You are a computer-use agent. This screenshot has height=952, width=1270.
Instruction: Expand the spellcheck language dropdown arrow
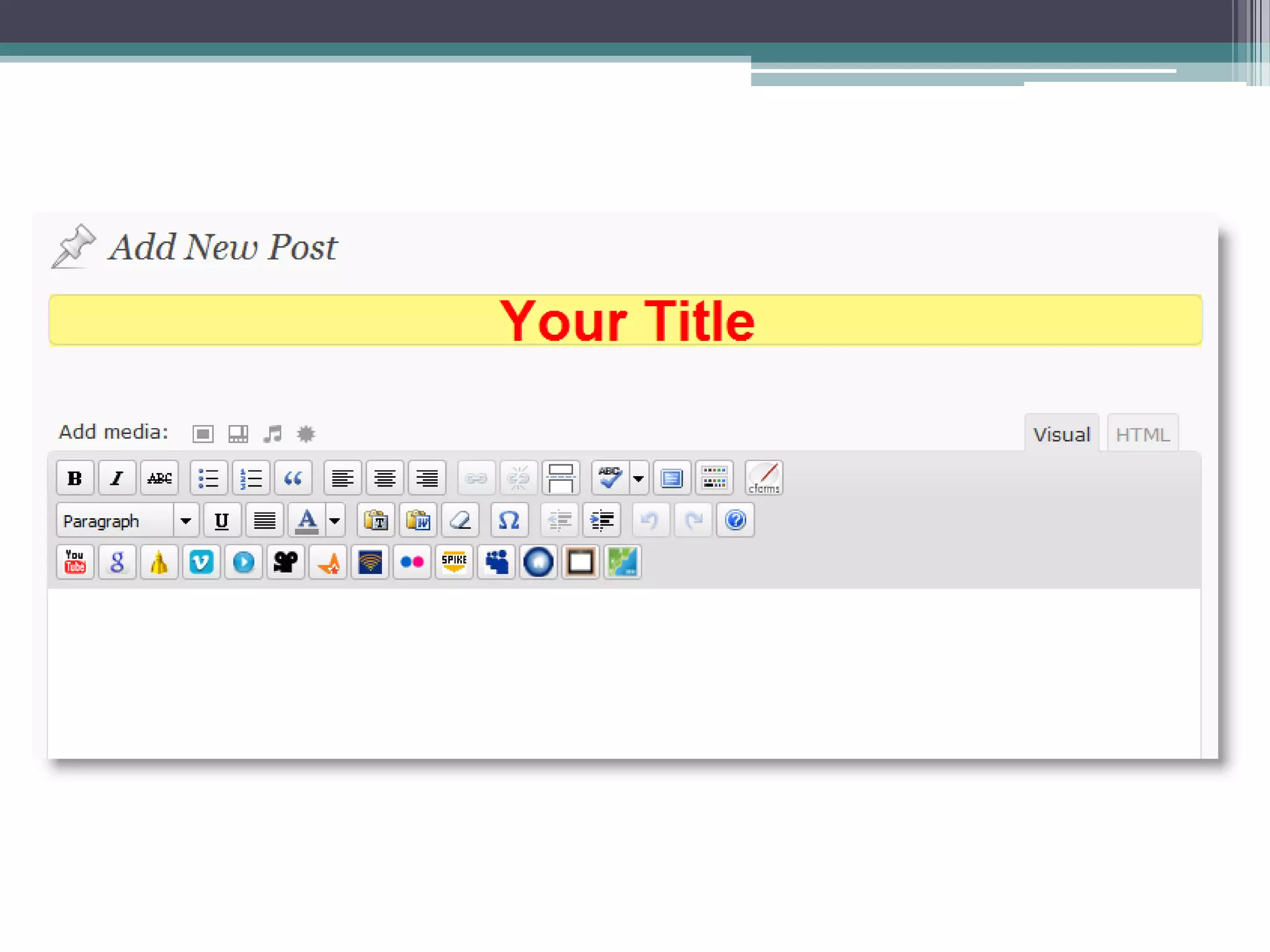click(x=638, y=478)
